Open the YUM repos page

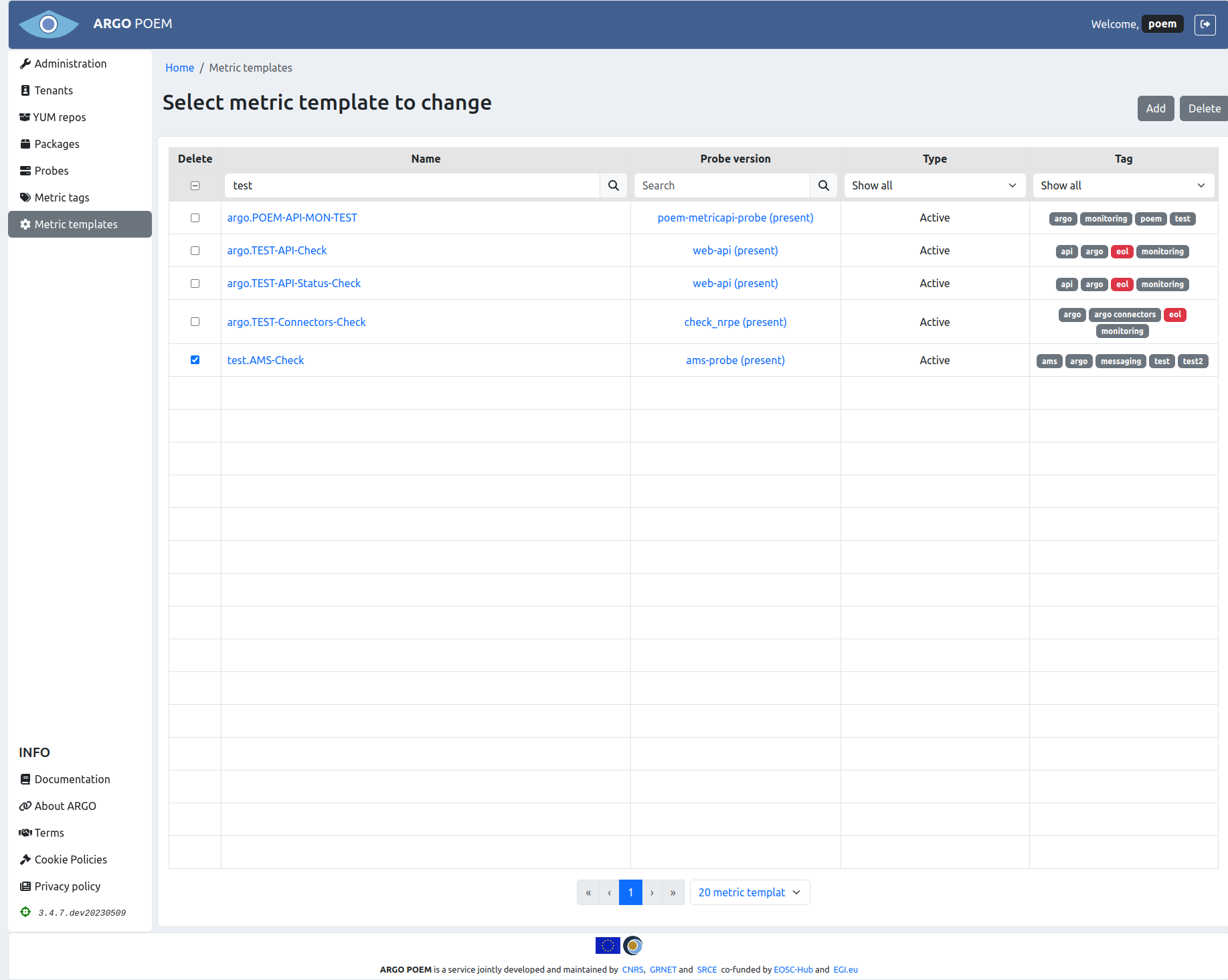point(60,117)
